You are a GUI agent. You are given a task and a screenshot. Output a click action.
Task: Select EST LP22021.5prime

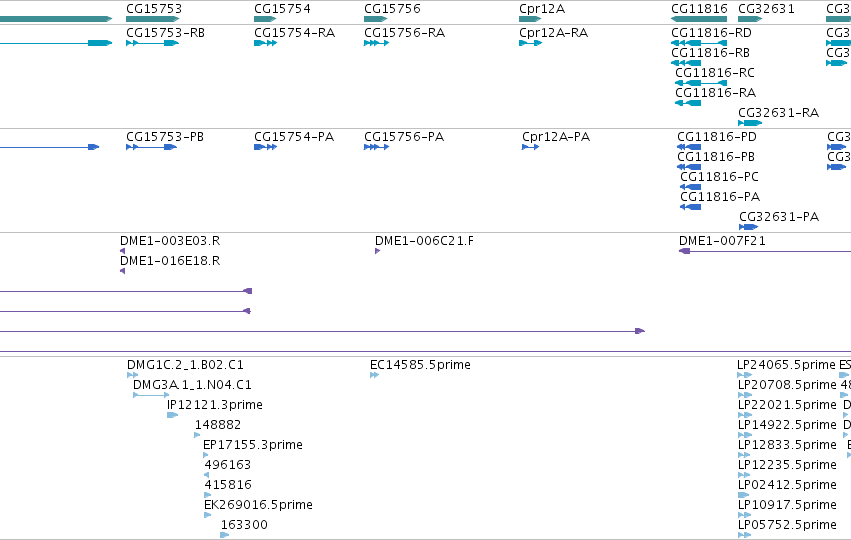click(787, 405)
